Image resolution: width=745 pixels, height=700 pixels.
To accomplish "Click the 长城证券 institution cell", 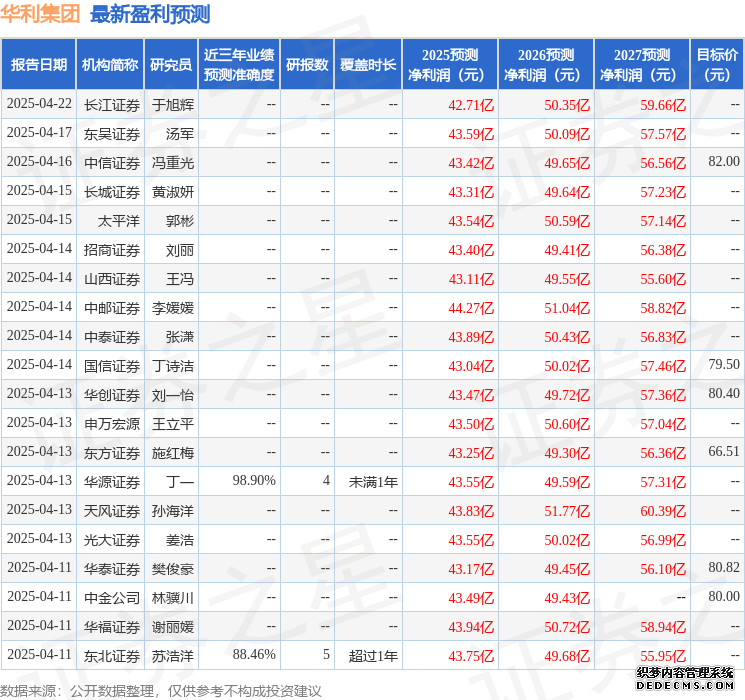I will [112, 192].
